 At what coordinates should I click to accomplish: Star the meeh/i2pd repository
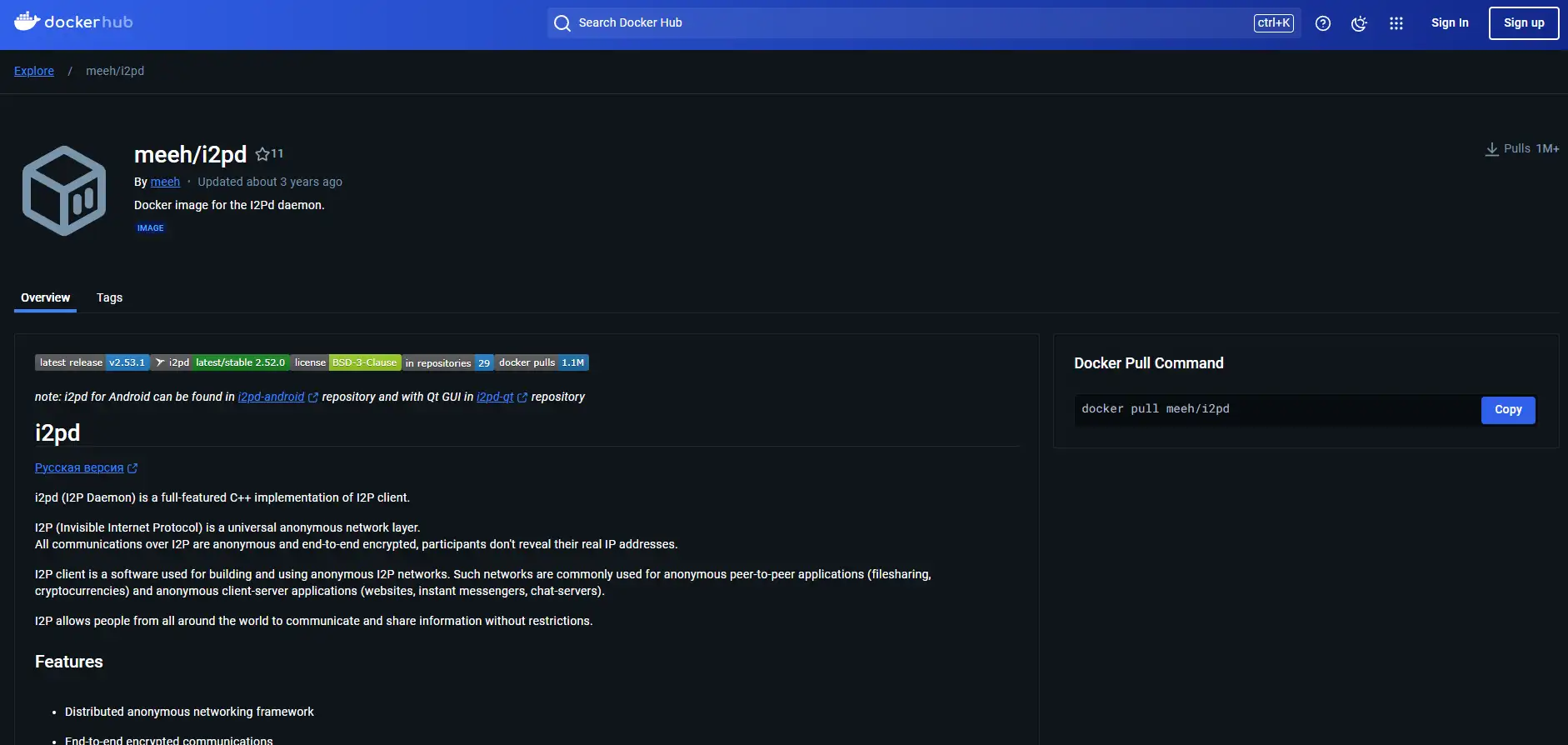click(x=262, y=154)
